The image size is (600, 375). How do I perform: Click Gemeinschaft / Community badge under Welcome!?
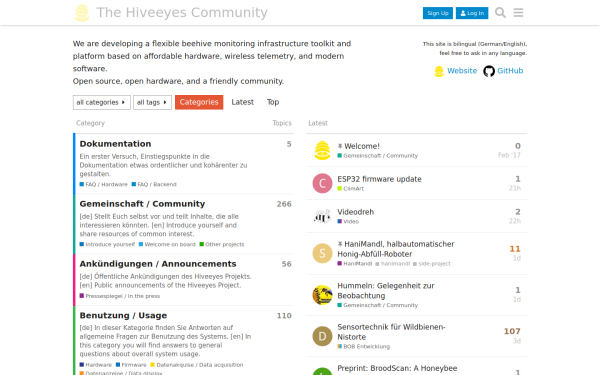[378, 156]
